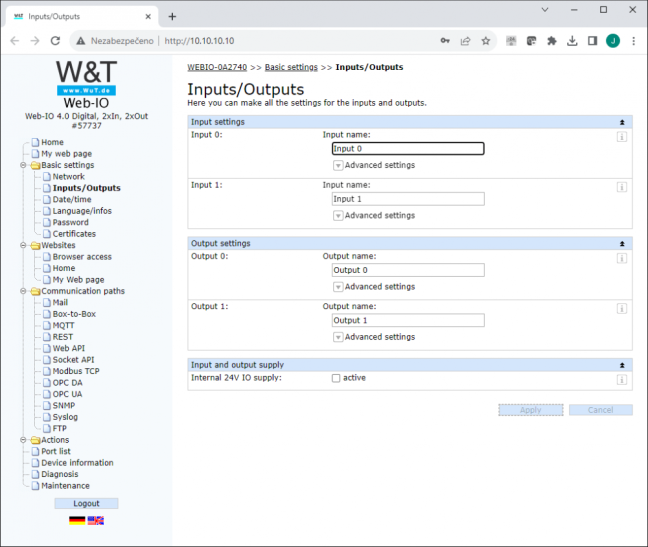
Task: Expand Actions tree folder
Action: coord(23,440)
